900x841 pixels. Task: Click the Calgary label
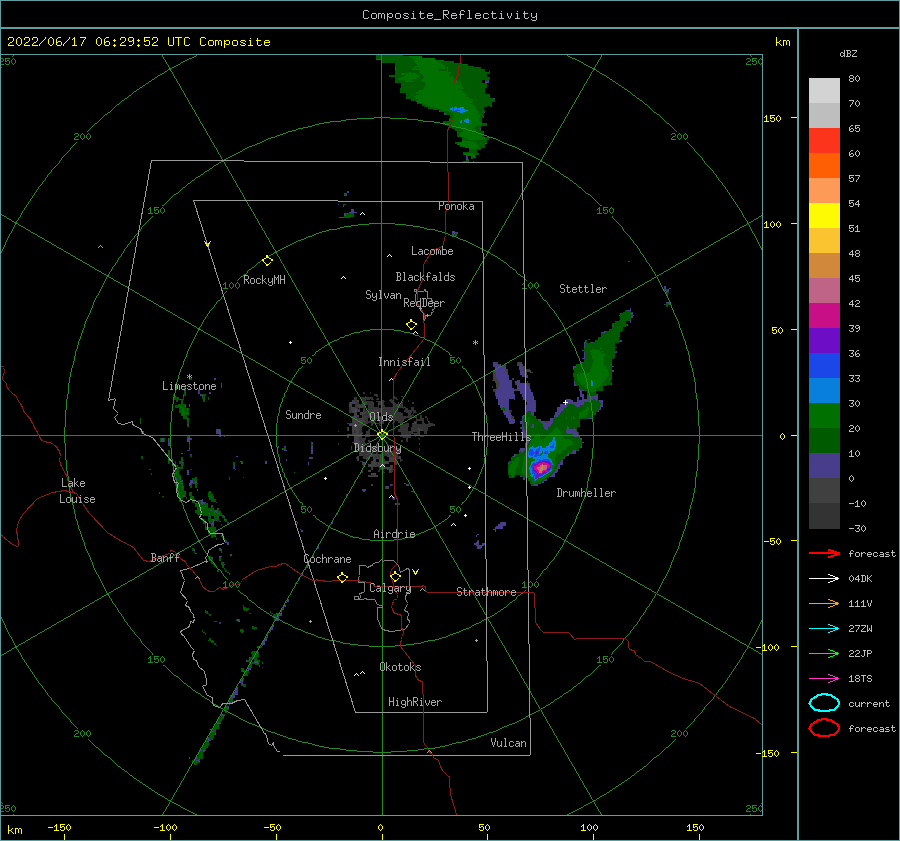(390, 588)
